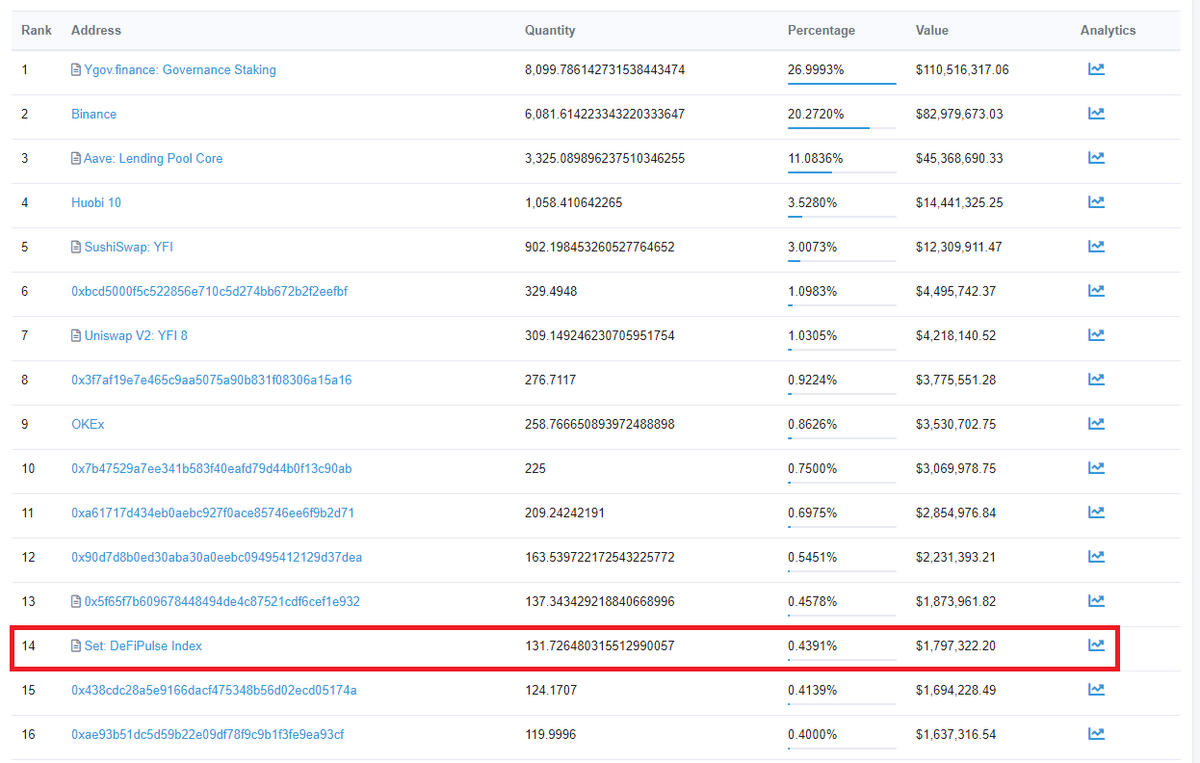This screenshot has height=763, width=1200.
Task: Open address 0x7b47529a7ee341b583f40eafd79d44b0f13c90ab
Action: click(x=211, y=468)
